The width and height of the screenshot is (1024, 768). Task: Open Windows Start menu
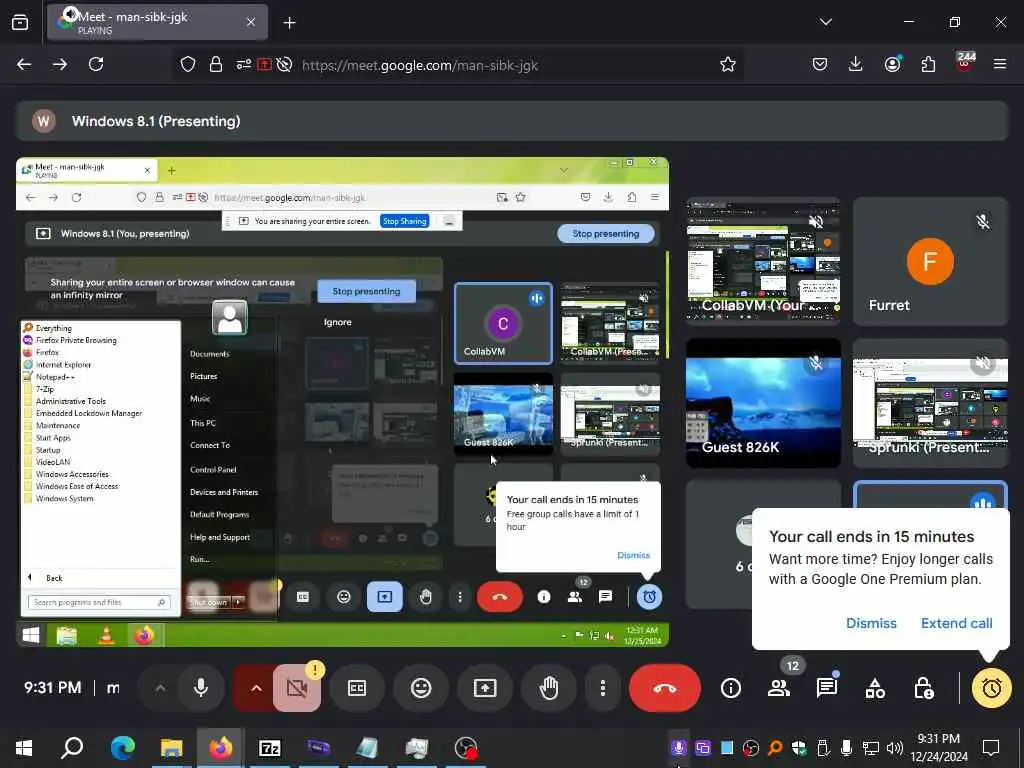click(x=24, y=748)
